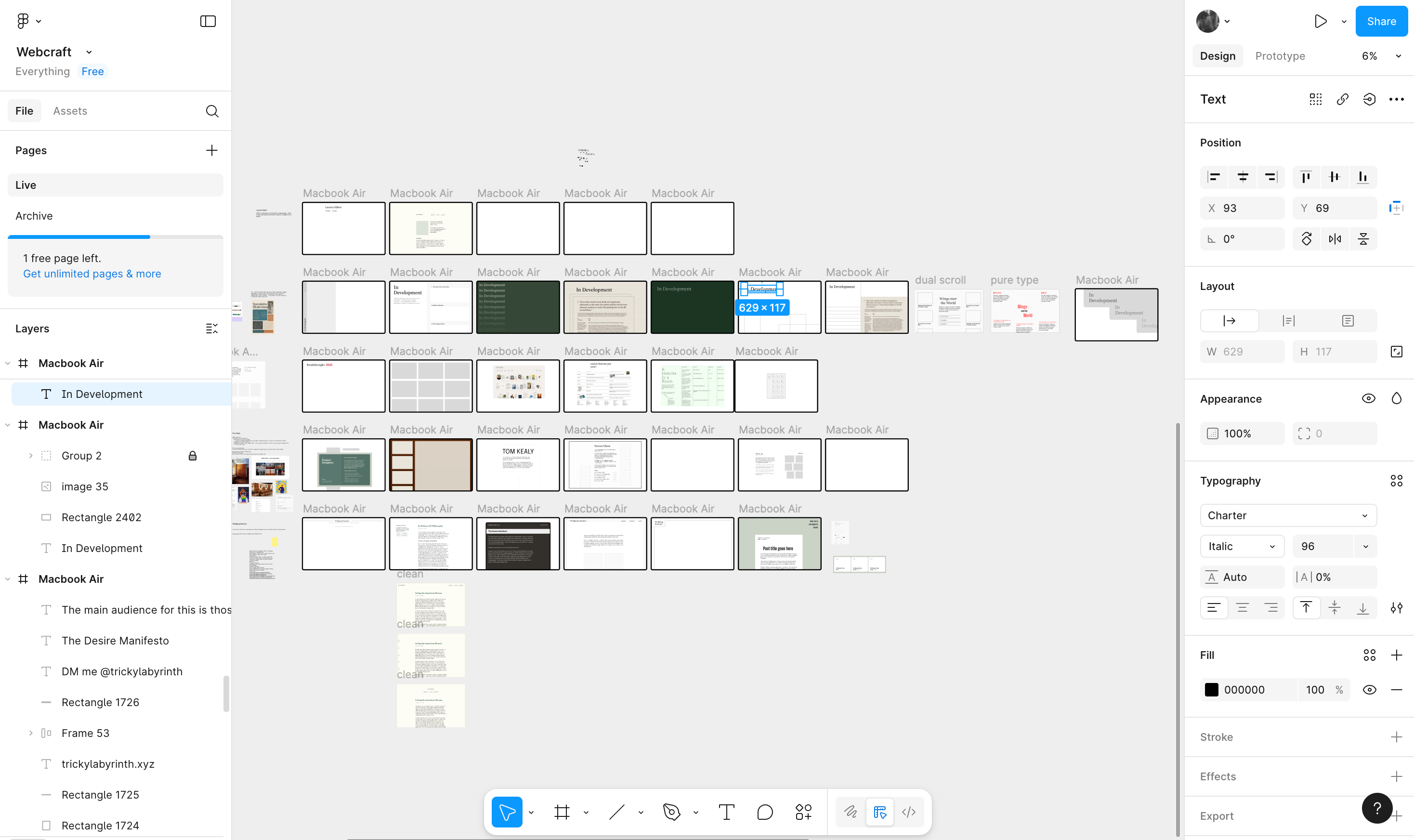
Task: Switch to the Prototype tab
Action: point(1280,56)
